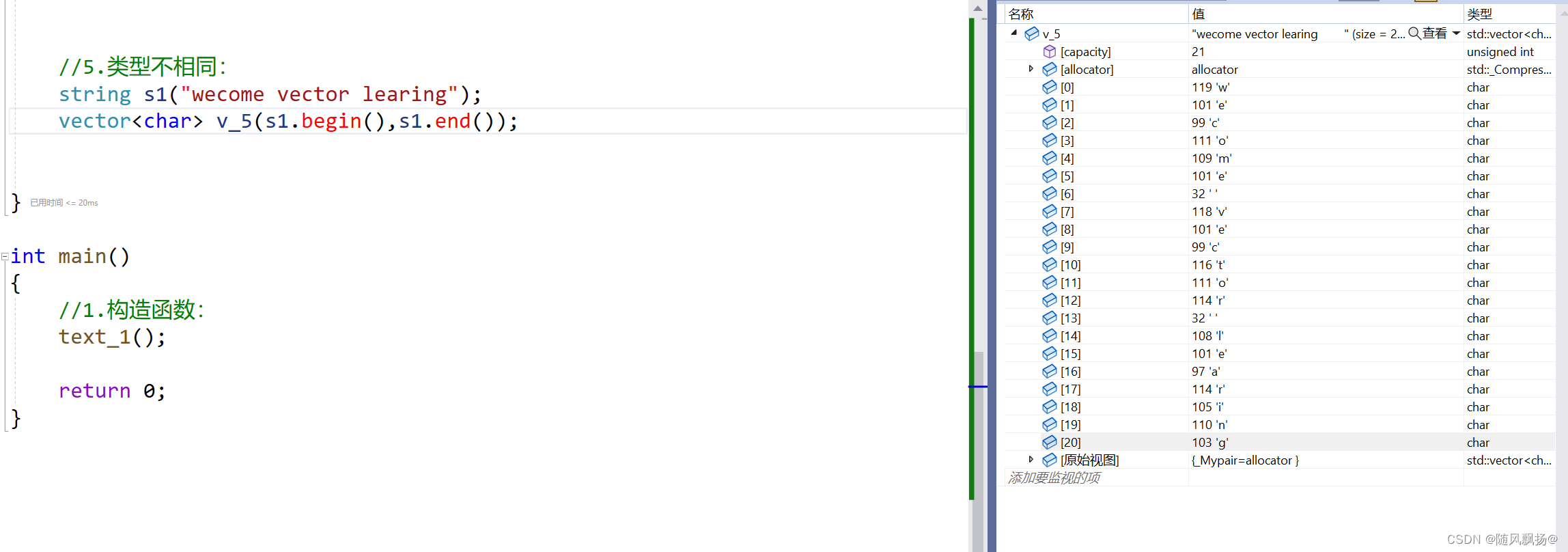Image resolution: width=1568 pixels, height=552 pixels.
Task: Select the icon of element [18]
Action: click(1050, 406)
